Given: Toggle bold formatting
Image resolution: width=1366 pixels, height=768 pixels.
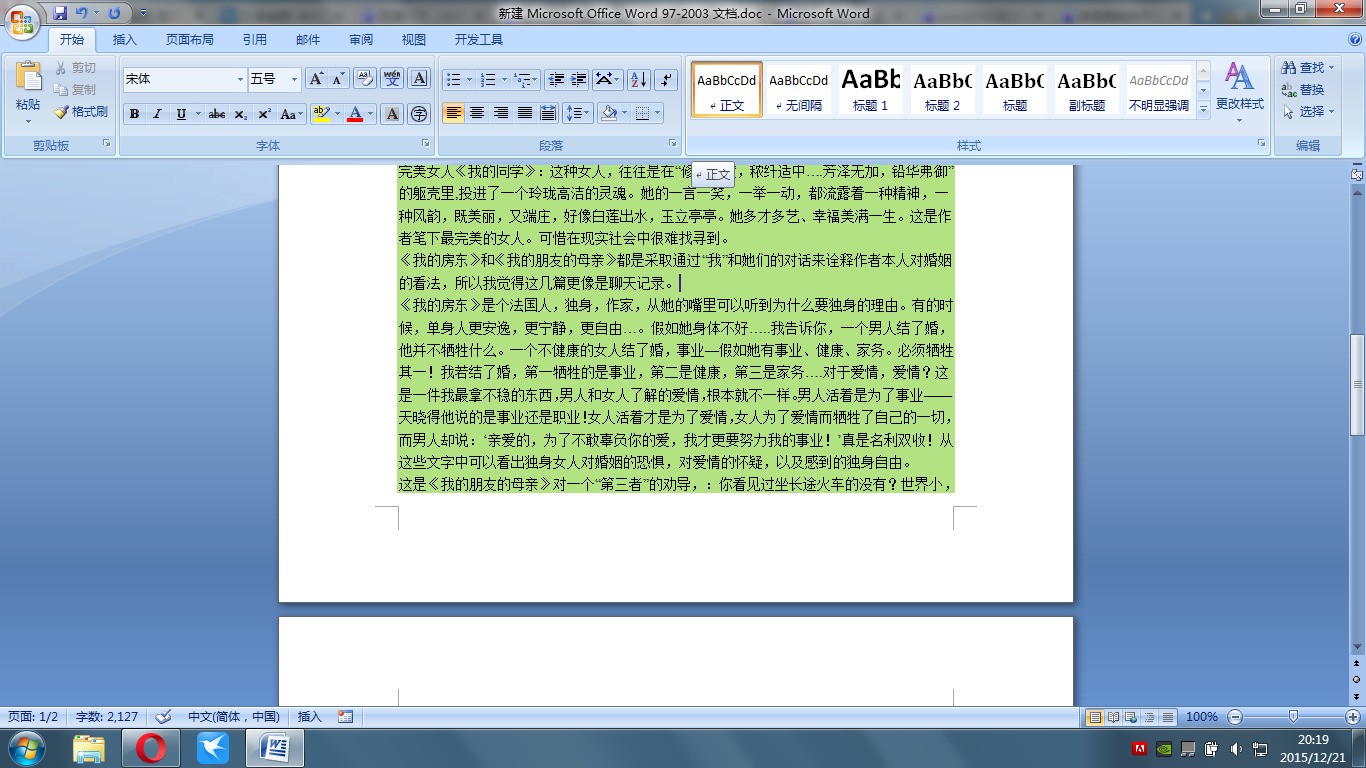Looking at the screenshot, I should [134, 114].
